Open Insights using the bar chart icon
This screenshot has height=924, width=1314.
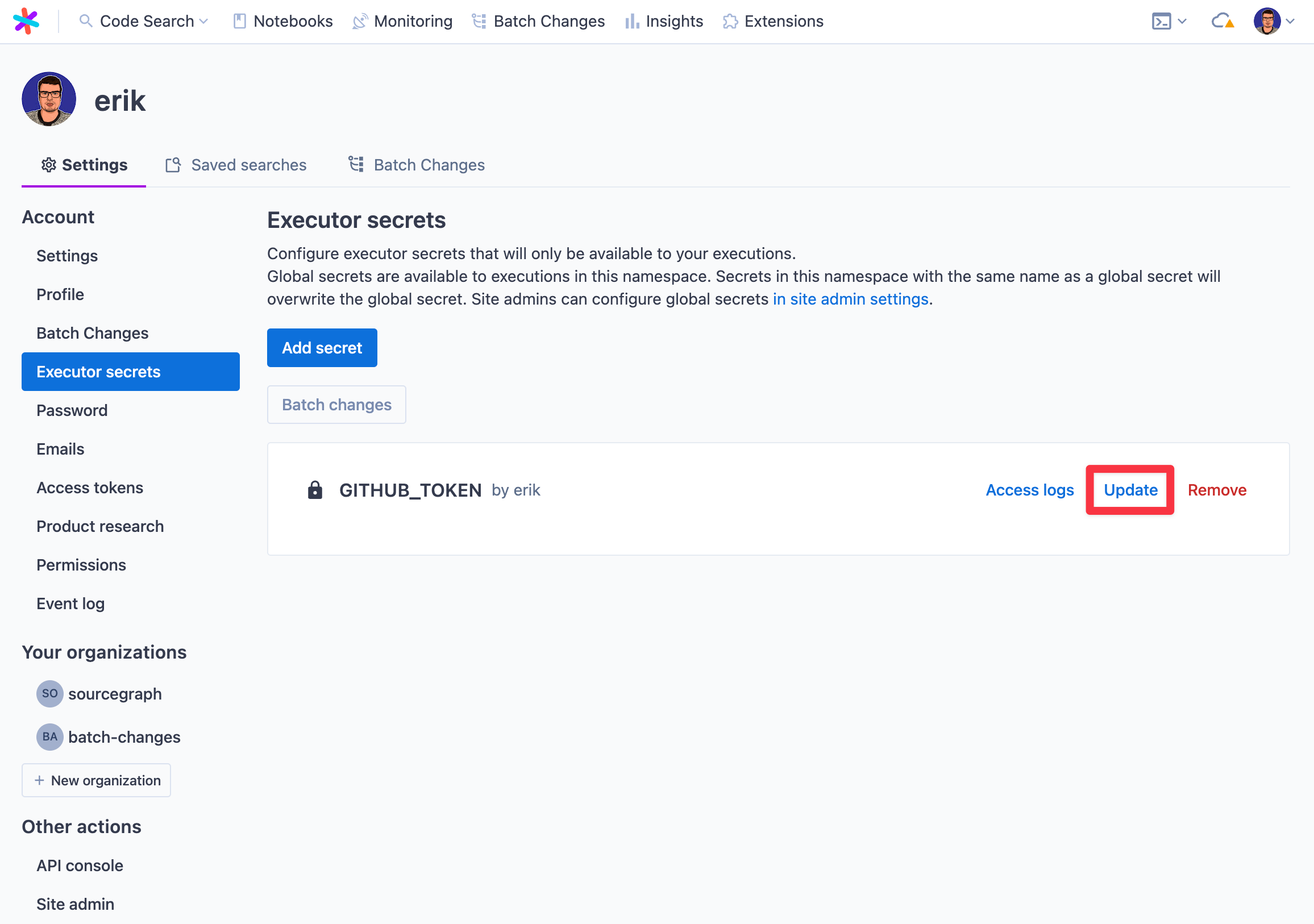pyautogui.click(x=631, y=21)
